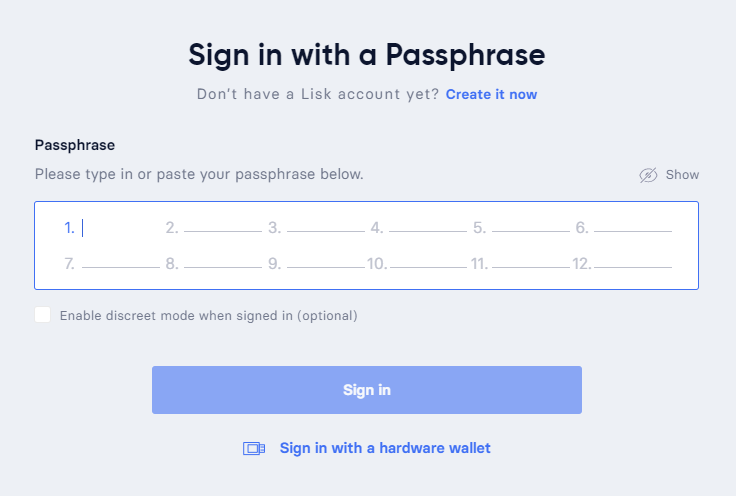Select passphrase word field 3
Image resolution: width=736 pixels, height=496 pixels.
click(x=326, y=228)
